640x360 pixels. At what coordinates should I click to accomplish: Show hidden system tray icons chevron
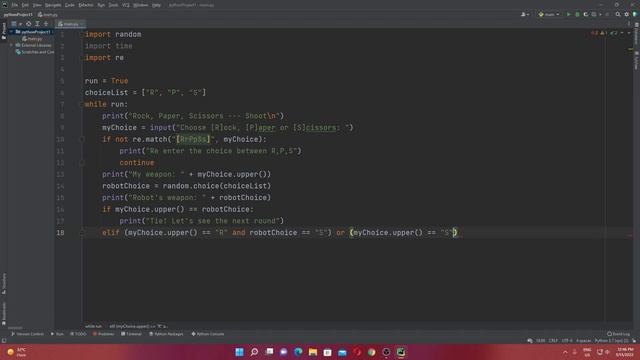point(565,352)
